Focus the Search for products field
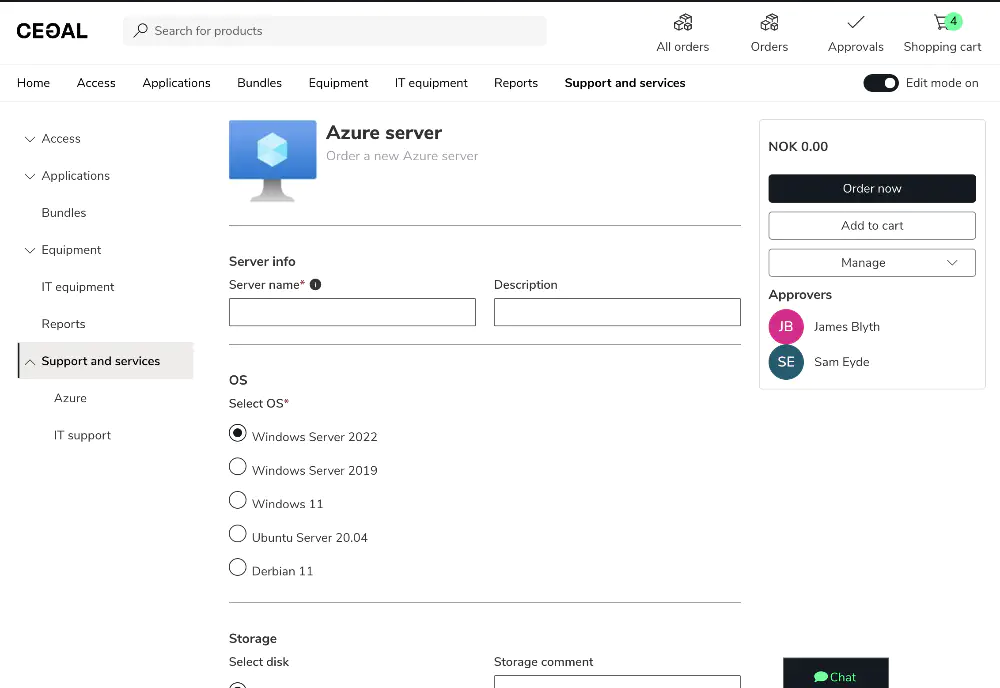 pos(335,31)
